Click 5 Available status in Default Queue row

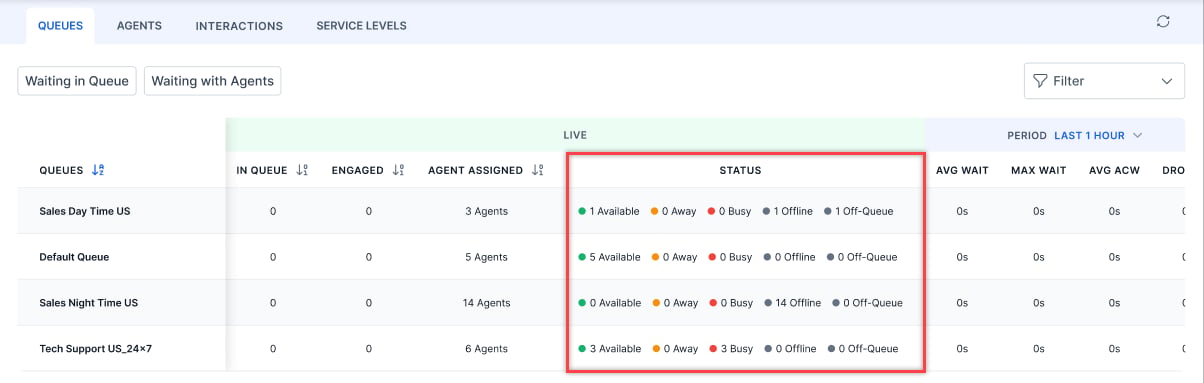click(609, 257)
